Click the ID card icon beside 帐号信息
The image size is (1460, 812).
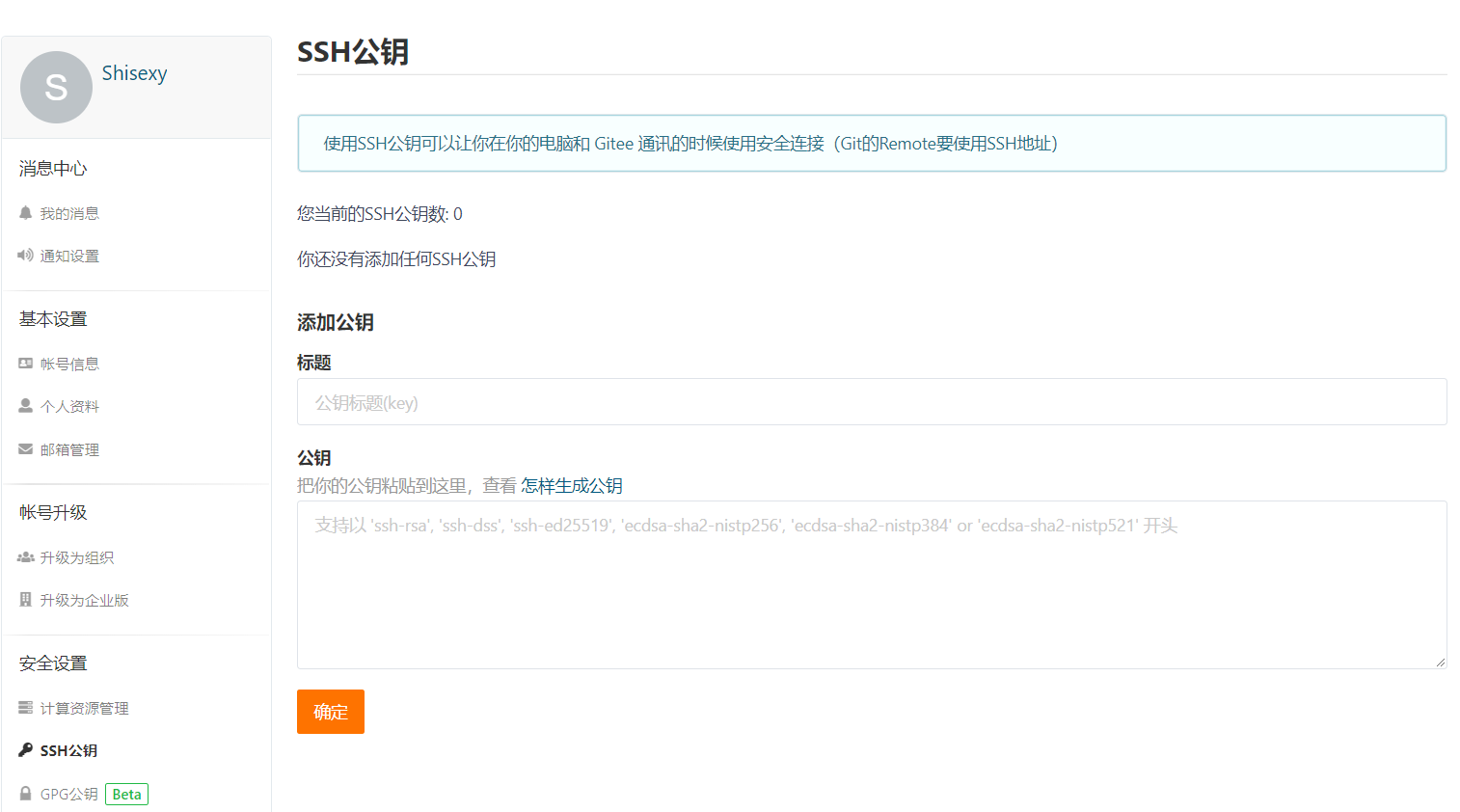26,364
